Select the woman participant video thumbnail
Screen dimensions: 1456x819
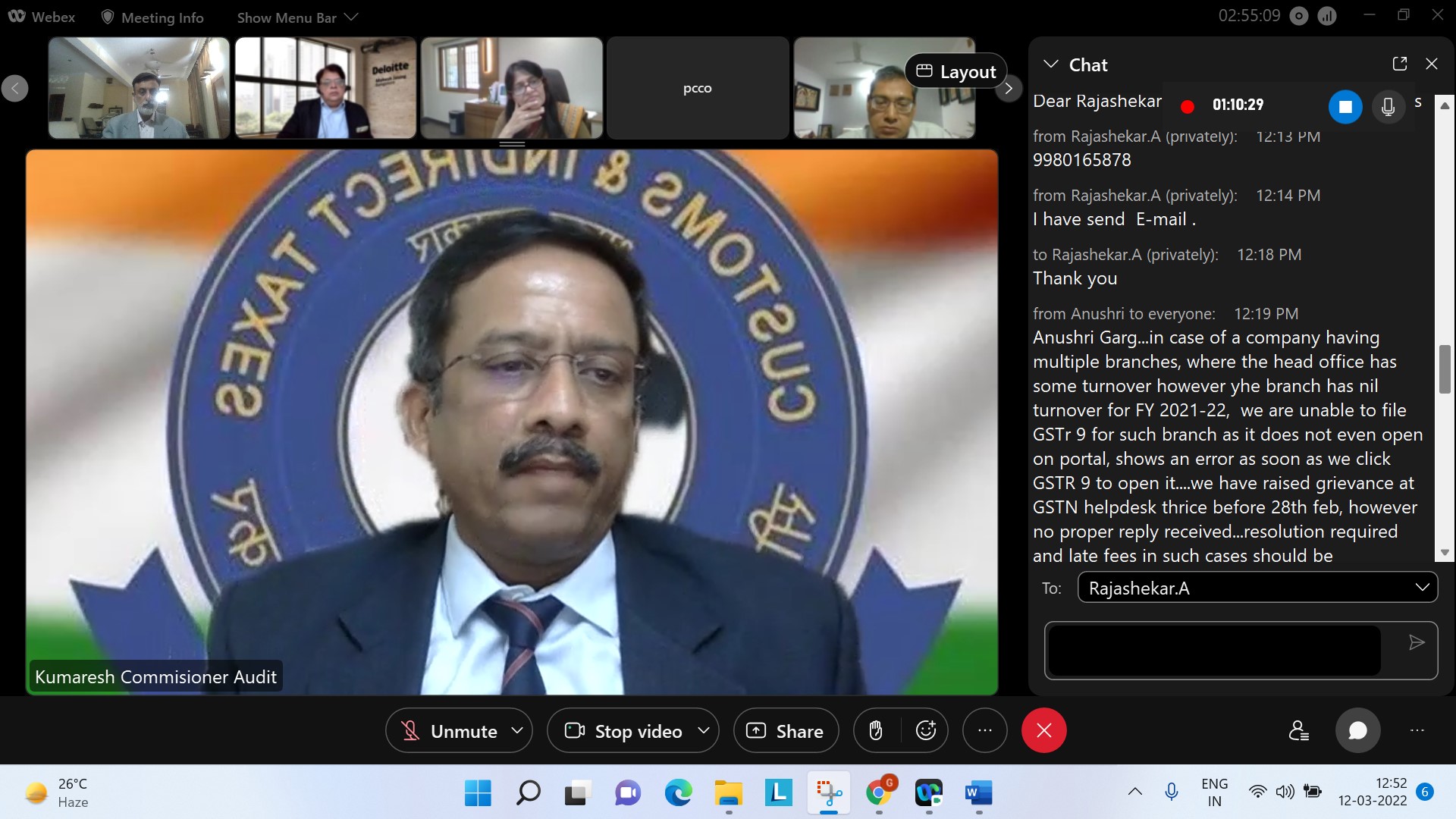[512, 88]
